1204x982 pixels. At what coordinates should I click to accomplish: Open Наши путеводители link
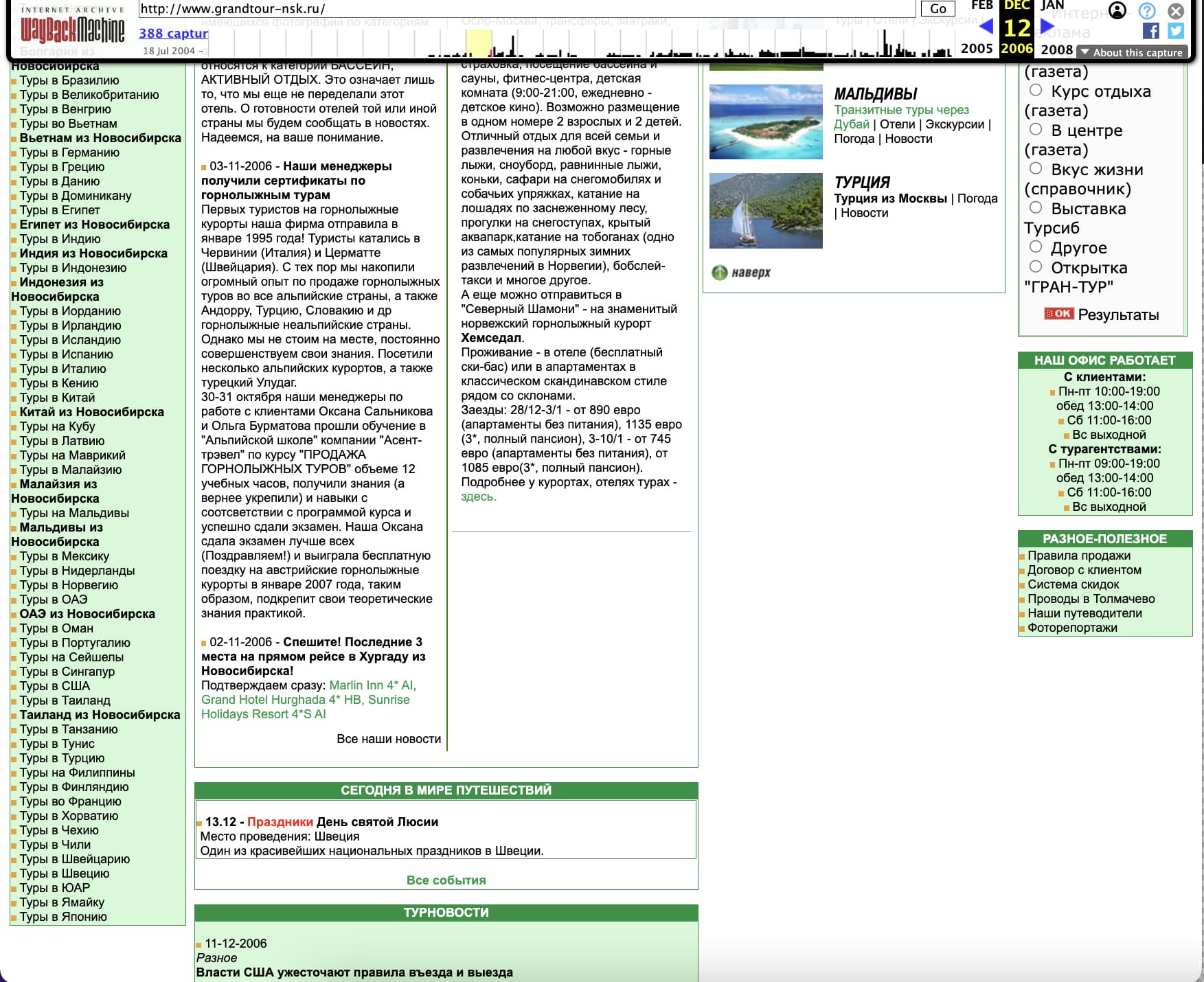click(1085, 613)
